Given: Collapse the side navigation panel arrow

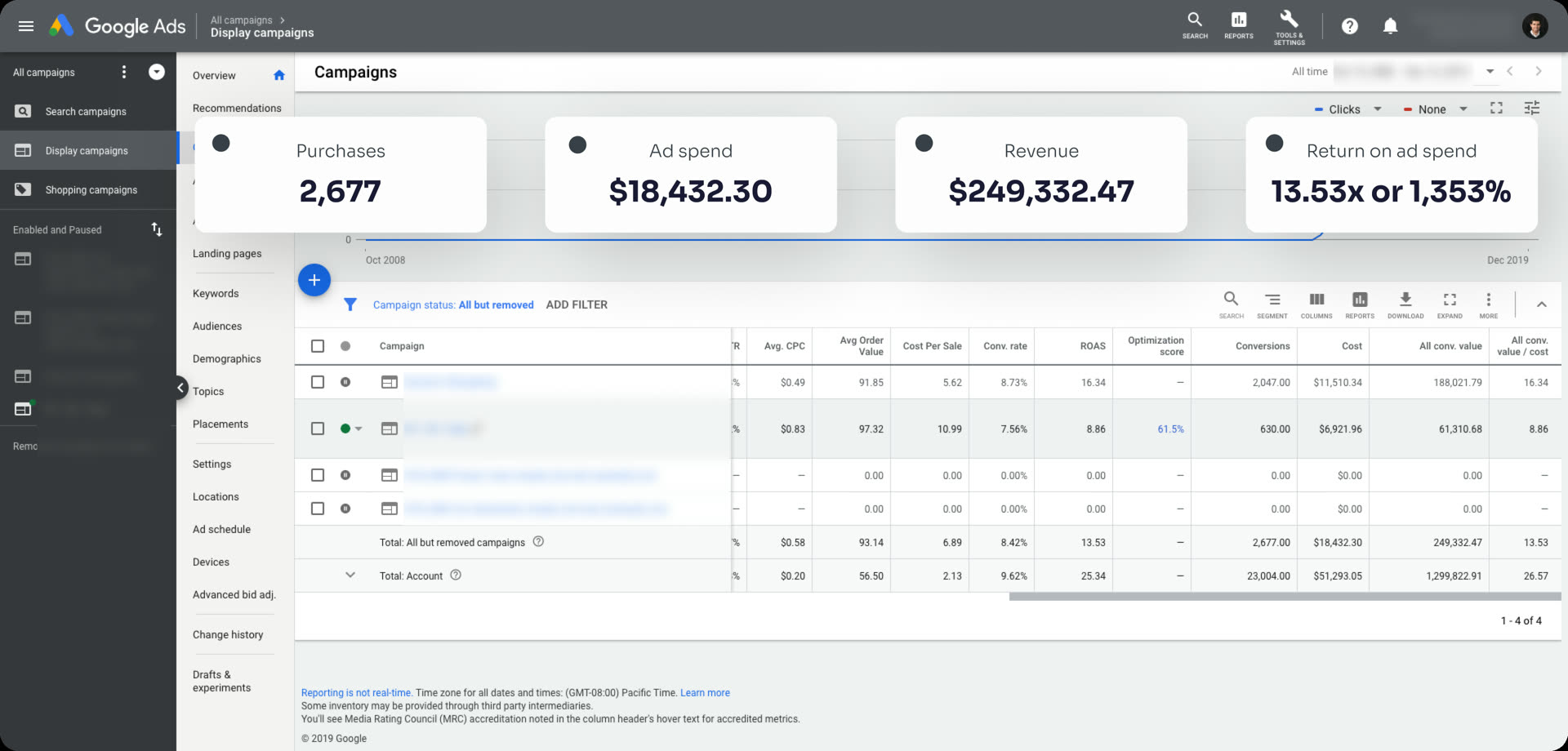Looking at the screenshot, I should (181, 388).
